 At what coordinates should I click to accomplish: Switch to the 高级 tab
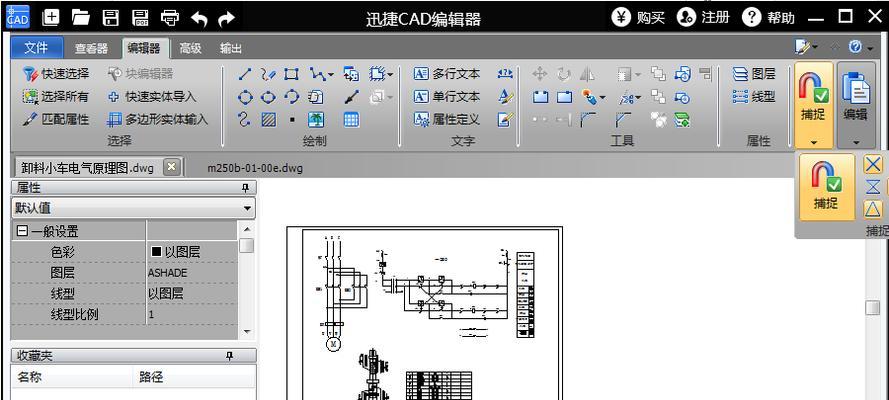point(190,48)
